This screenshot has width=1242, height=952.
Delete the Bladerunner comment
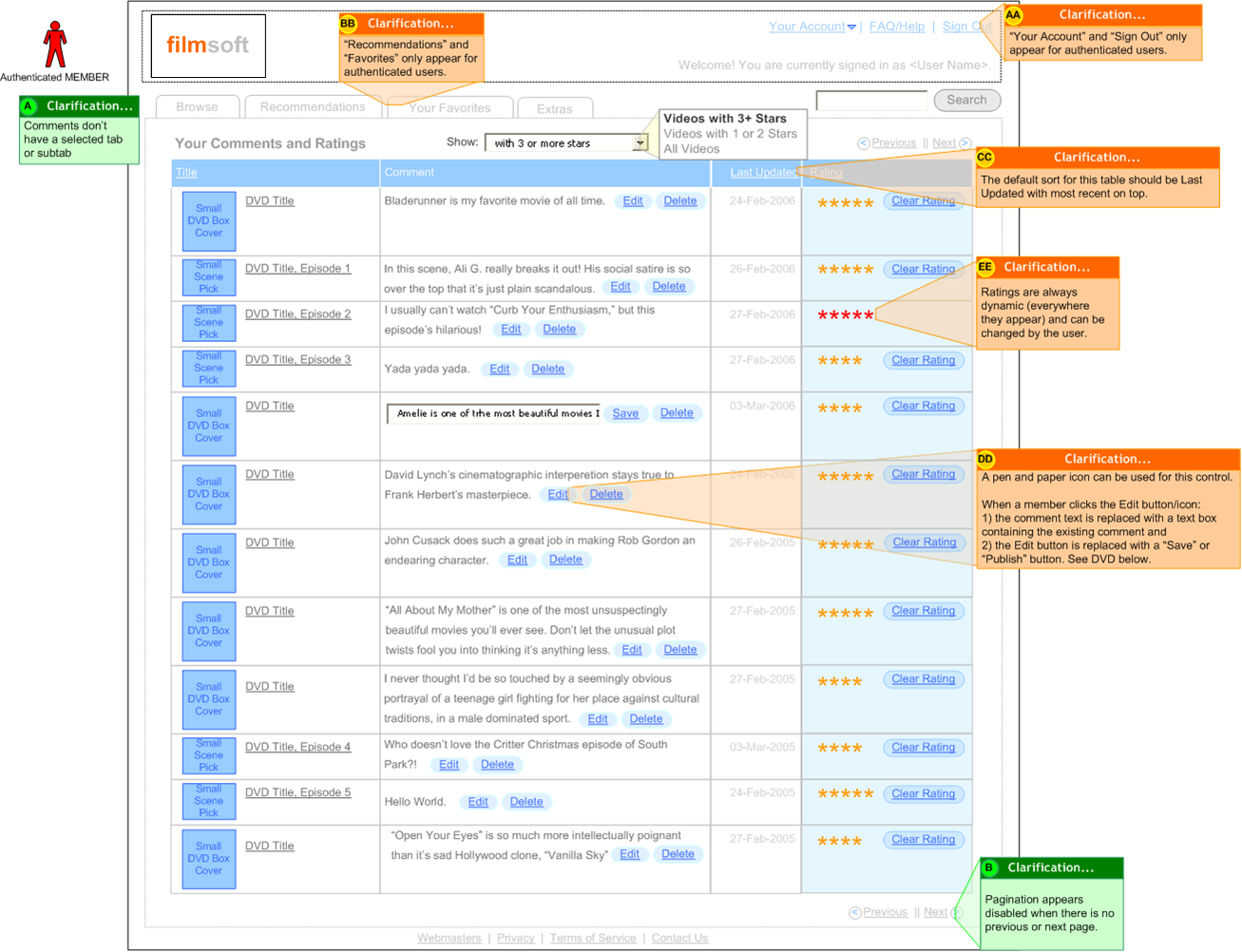point(680,201)
